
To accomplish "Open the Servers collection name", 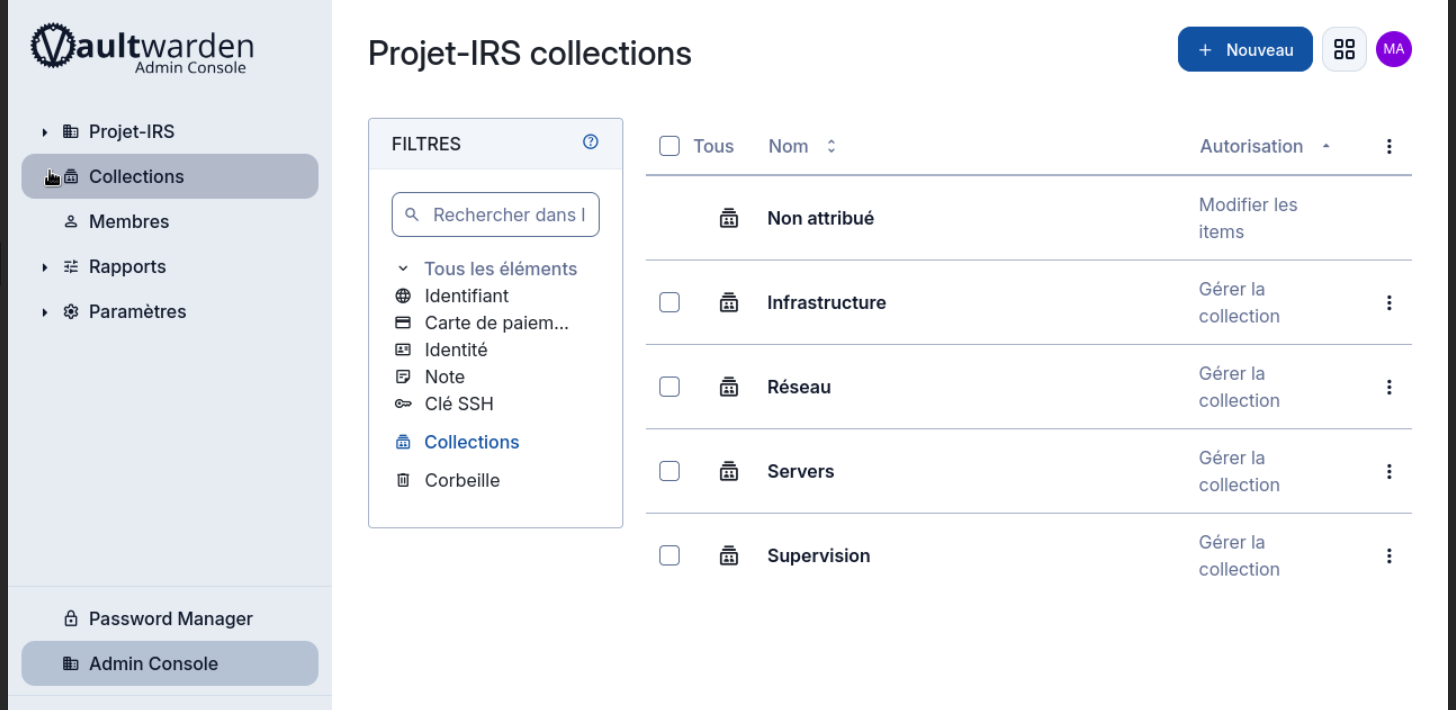I will 800,472.
